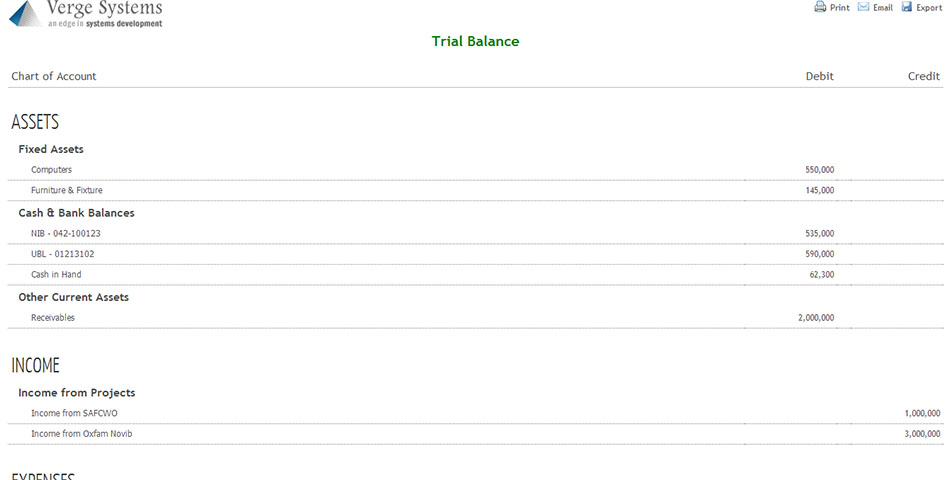Click the Receivables account row
The image size is (950, 480).
pyautogui.click(x=53, y=318)
